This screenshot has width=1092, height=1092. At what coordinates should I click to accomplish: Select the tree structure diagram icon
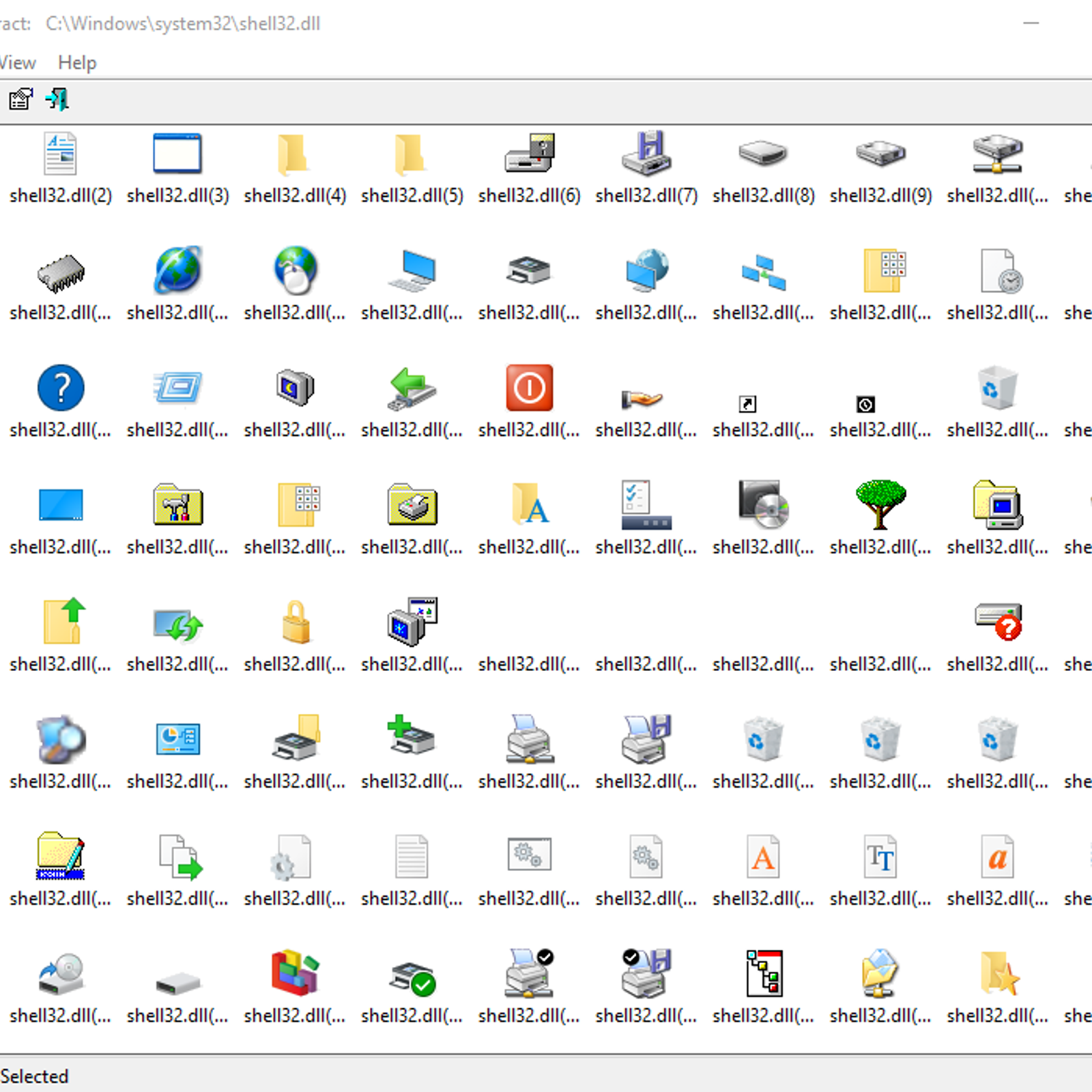click(x=764, y=973)
